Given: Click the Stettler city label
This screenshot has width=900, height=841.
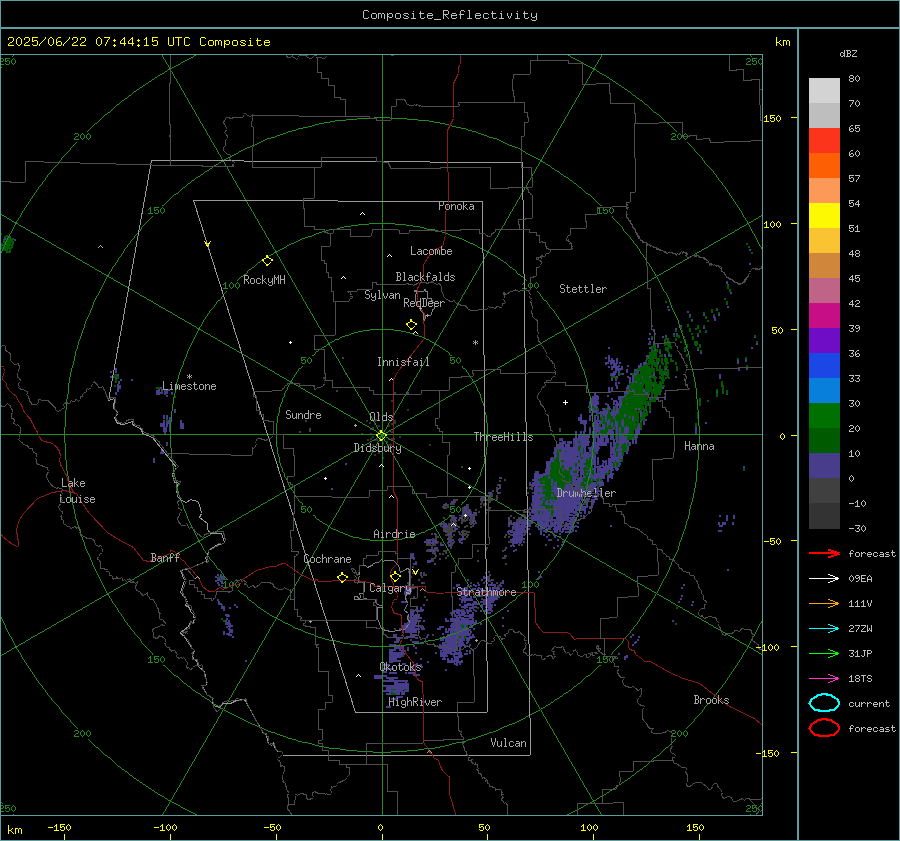Looking at the screenshot, I should (x=583, y=289).
